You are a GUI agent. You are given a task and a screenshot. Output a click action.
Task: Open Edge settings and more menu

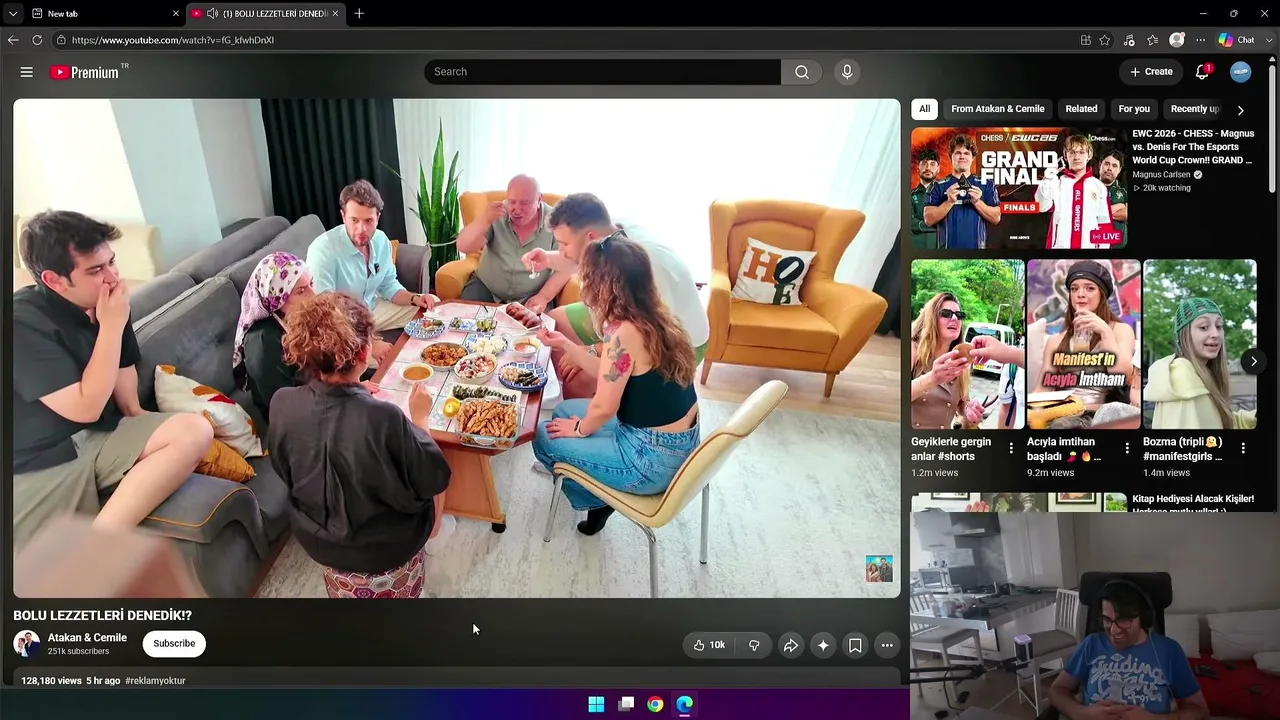[1200, 40]
